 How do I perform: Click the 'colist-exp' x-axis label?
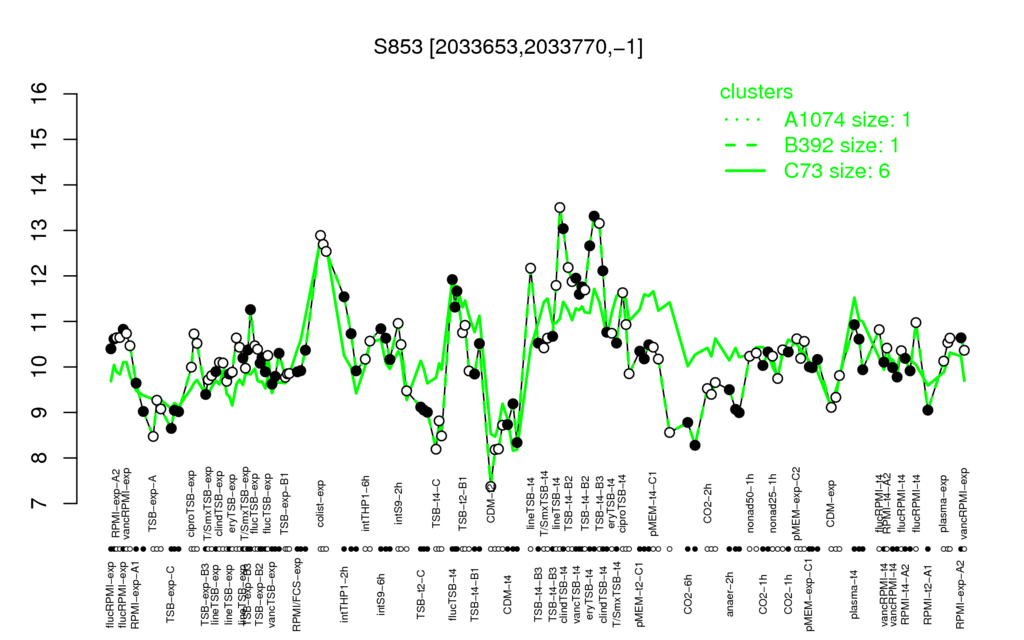(x=322, y=503)
